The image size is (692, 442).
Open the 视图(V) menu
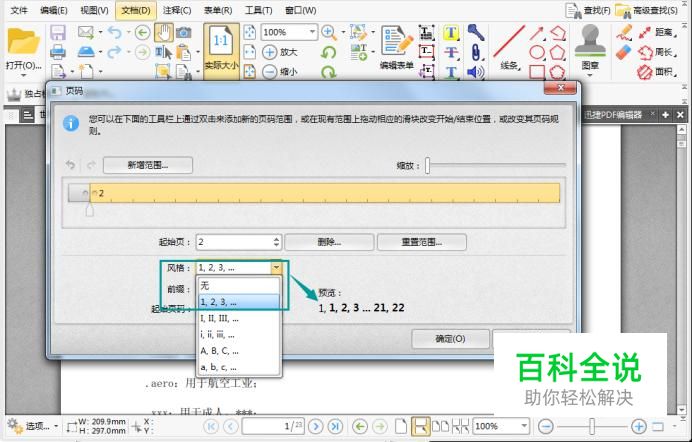point(94,10)
